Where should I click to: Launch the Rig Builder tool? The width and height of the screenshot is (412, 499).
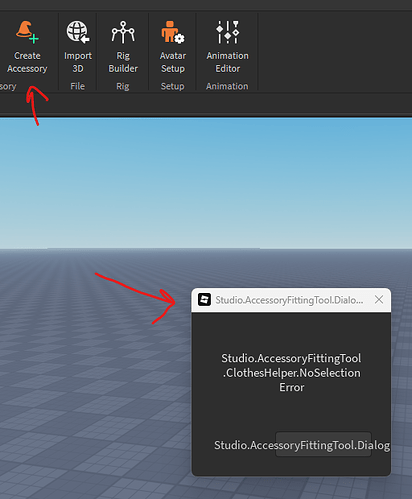pyautogui.click(x=123, y=47)
